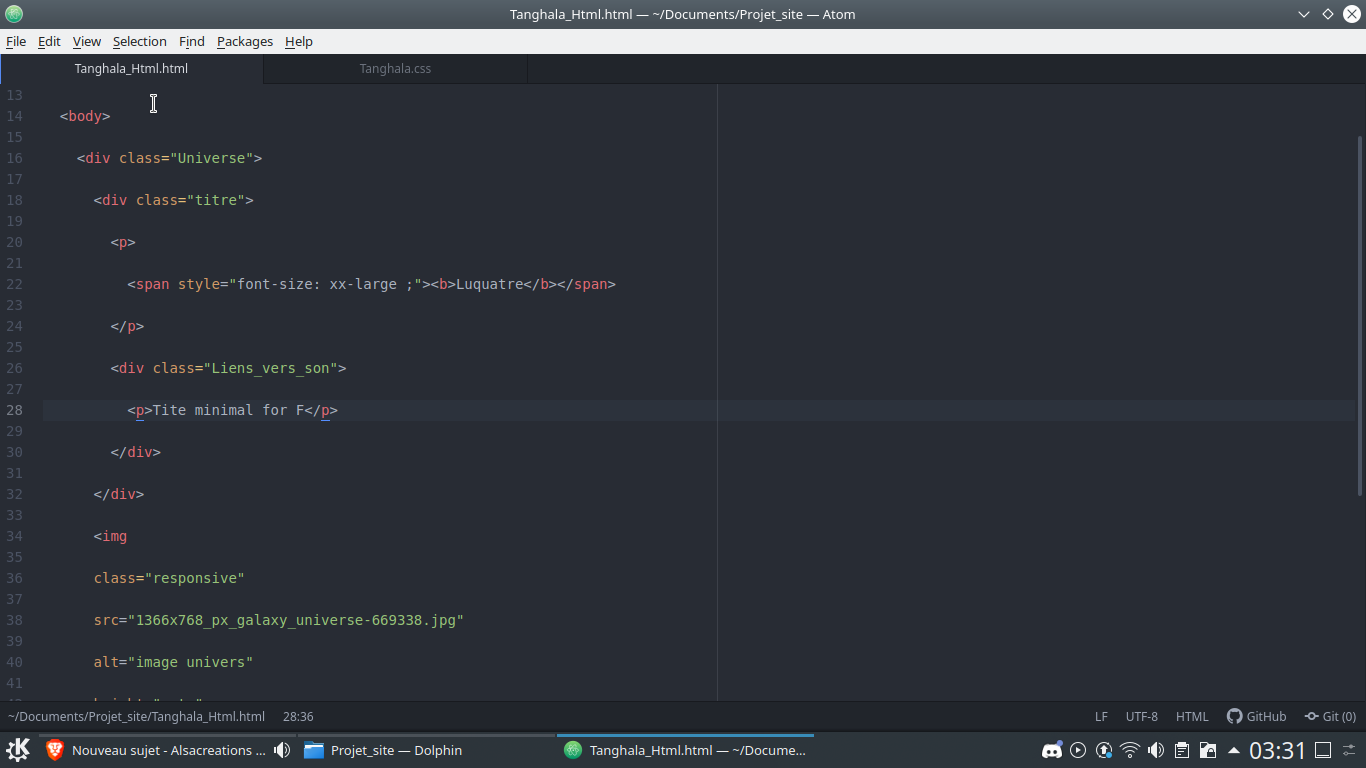Place cursor on the <body> tag
The height and width of the screenshot is (768, 1366).
85,116
